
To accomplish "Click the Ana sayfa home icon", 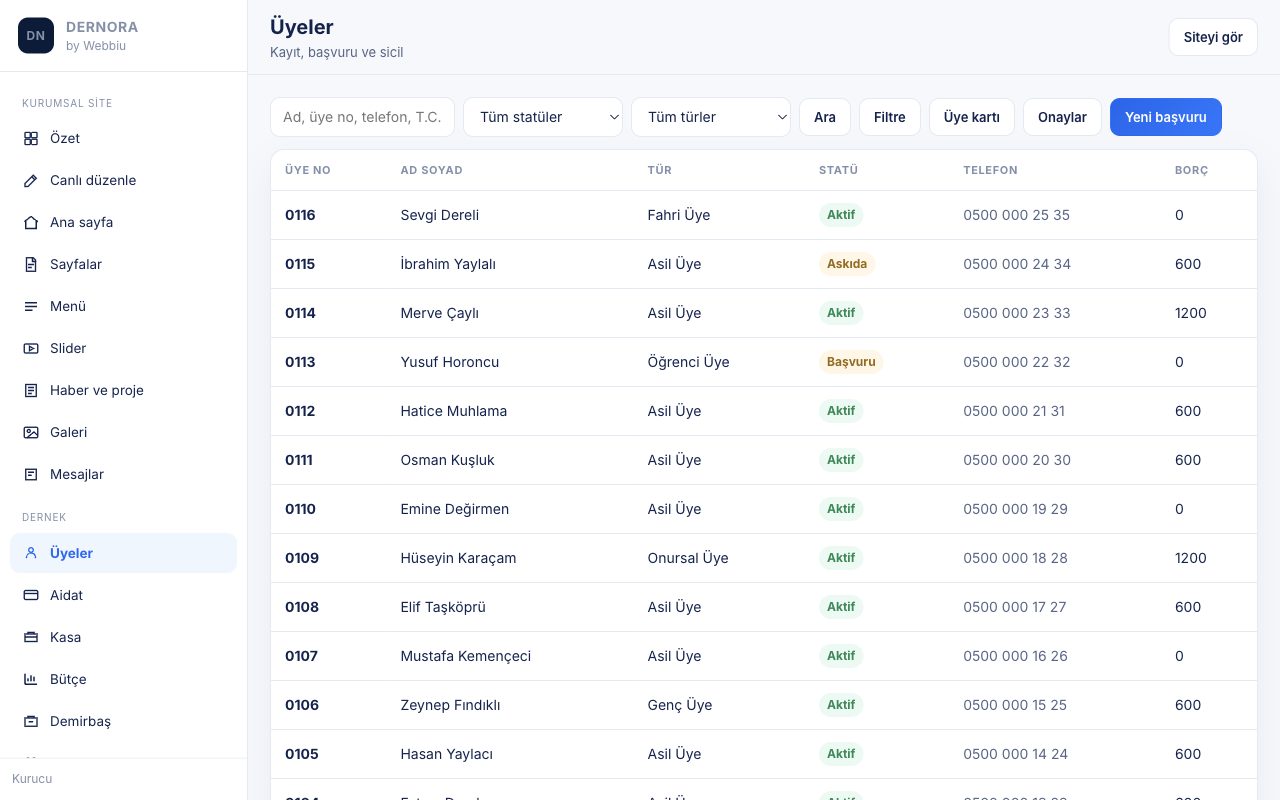I will pyautogui.click(x=31, y=223).
